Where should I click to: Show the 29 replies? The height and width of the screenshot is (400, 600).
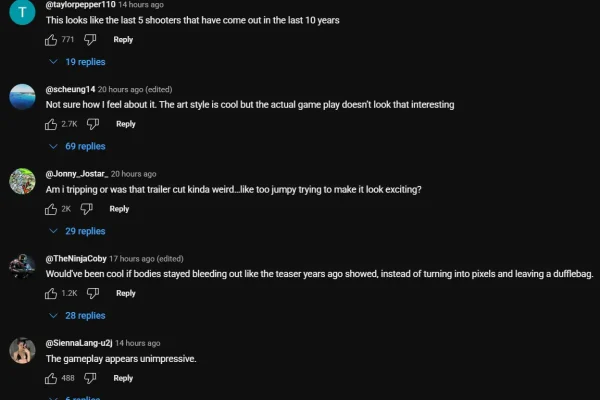[x=77, y=231]
